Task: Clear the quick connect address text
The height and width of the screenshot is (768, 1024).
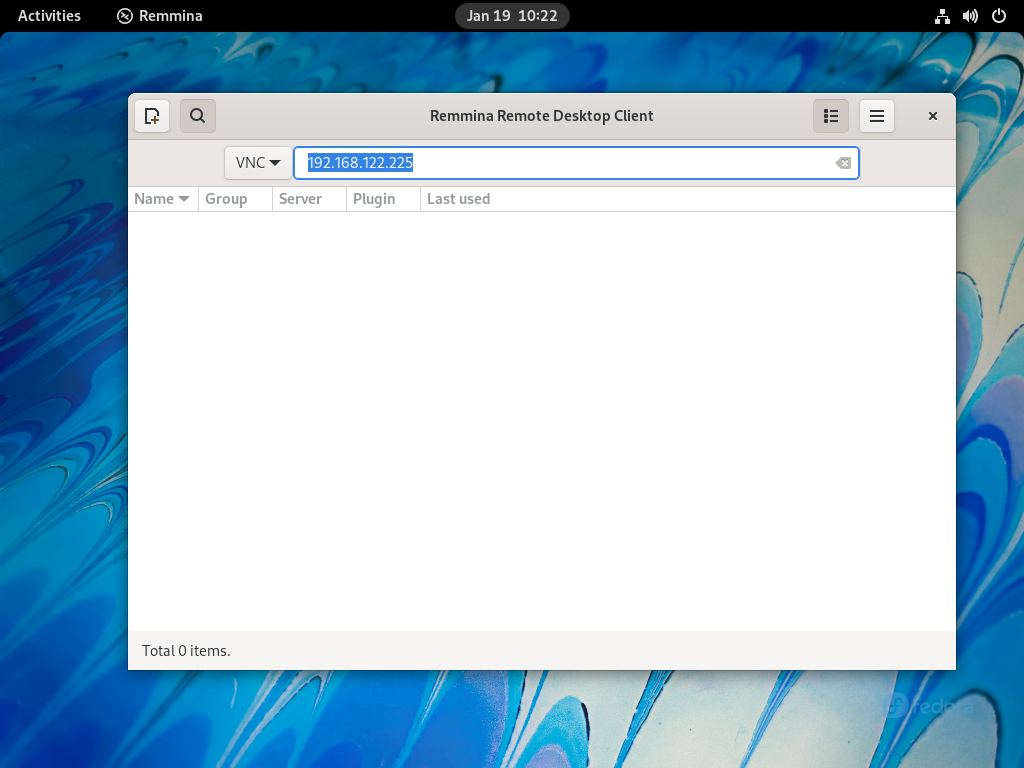Action: click(x=843, y=163)
